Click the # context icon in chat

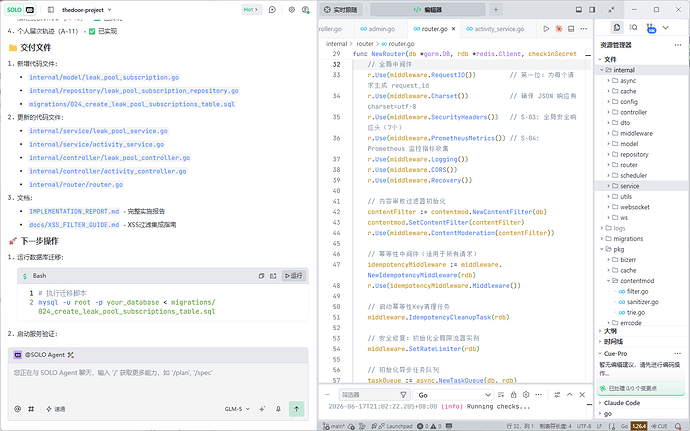(31, 409)
